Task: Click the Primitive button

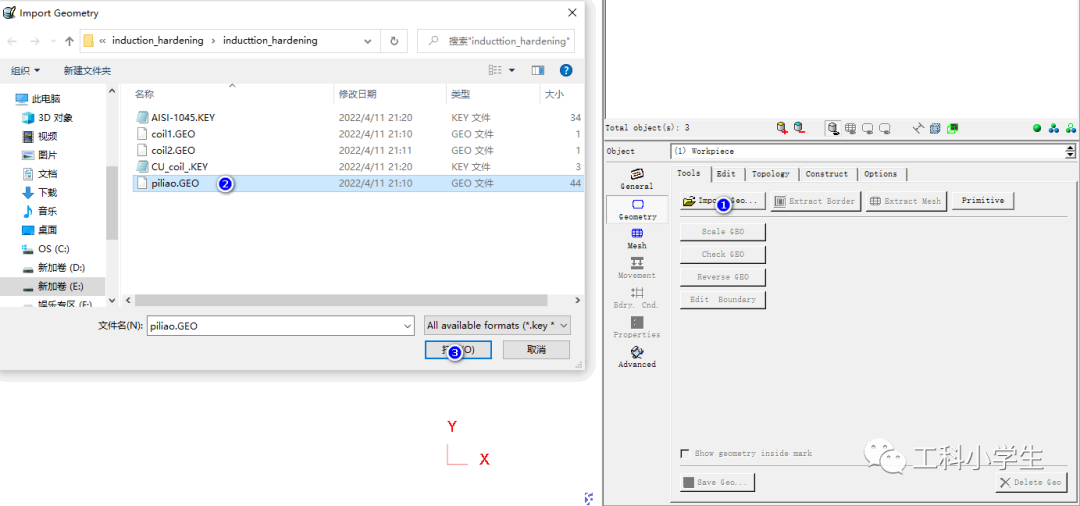Action: (x=983, y=201)
